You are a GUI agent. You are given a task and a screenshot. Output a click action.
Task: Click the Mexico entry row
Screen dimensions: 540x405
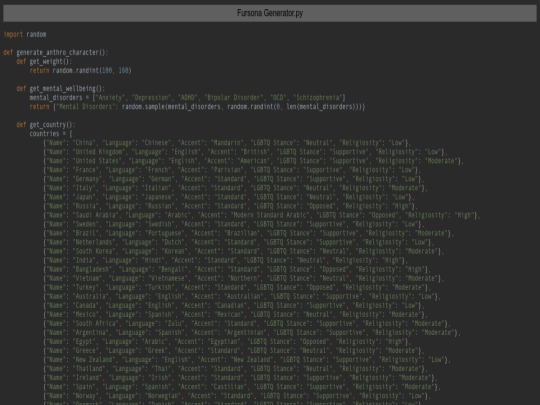(235, 314)
